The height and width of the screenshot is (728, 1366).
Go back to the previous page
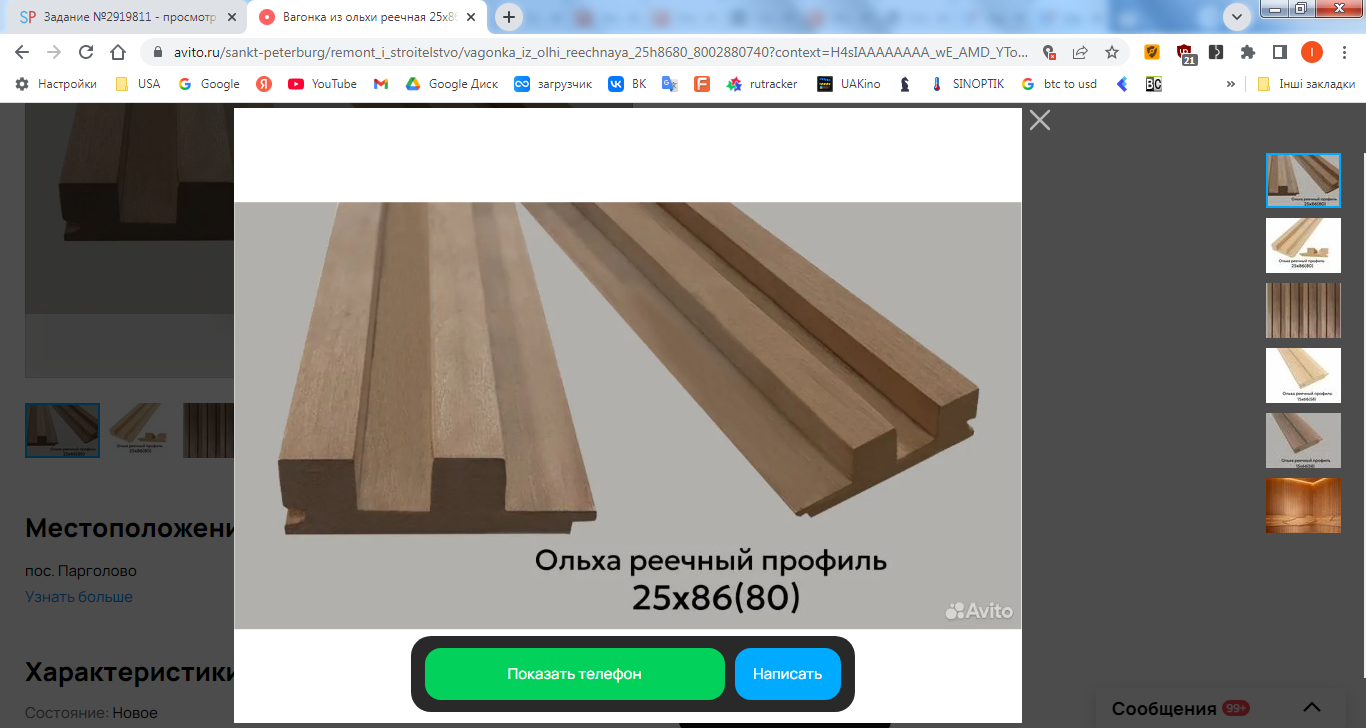click(21, 52)
